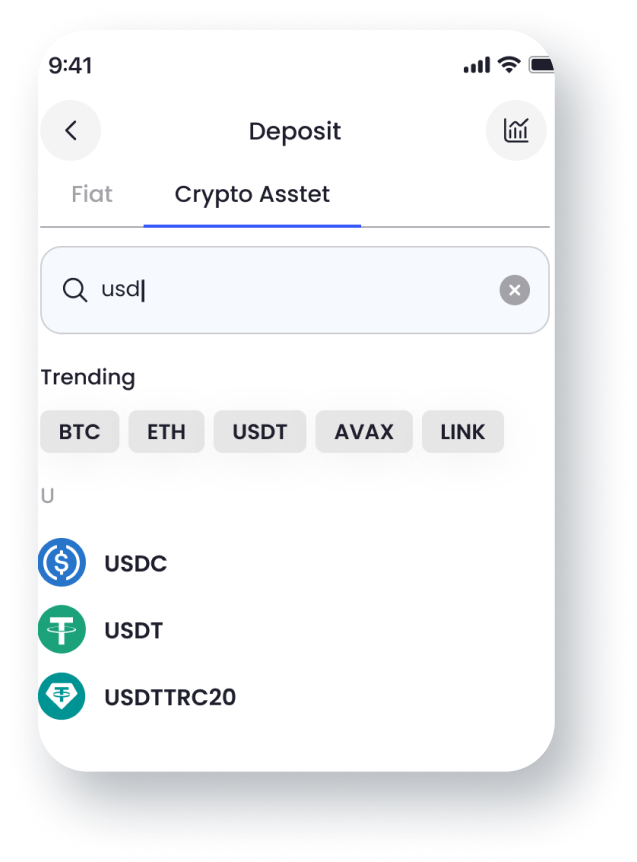
Task: Choose the BTC trending chip
Action: [80, 432]
